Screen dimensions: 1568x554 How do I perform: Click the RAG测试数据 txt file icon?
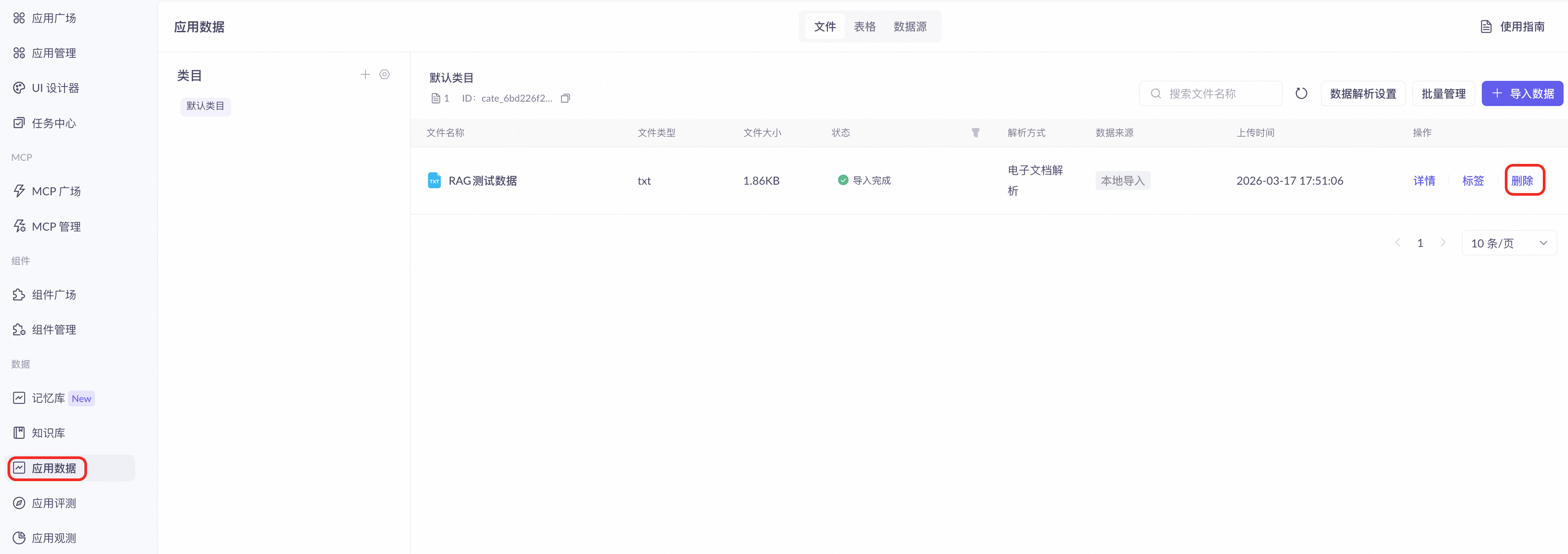(x=434, y=180)
